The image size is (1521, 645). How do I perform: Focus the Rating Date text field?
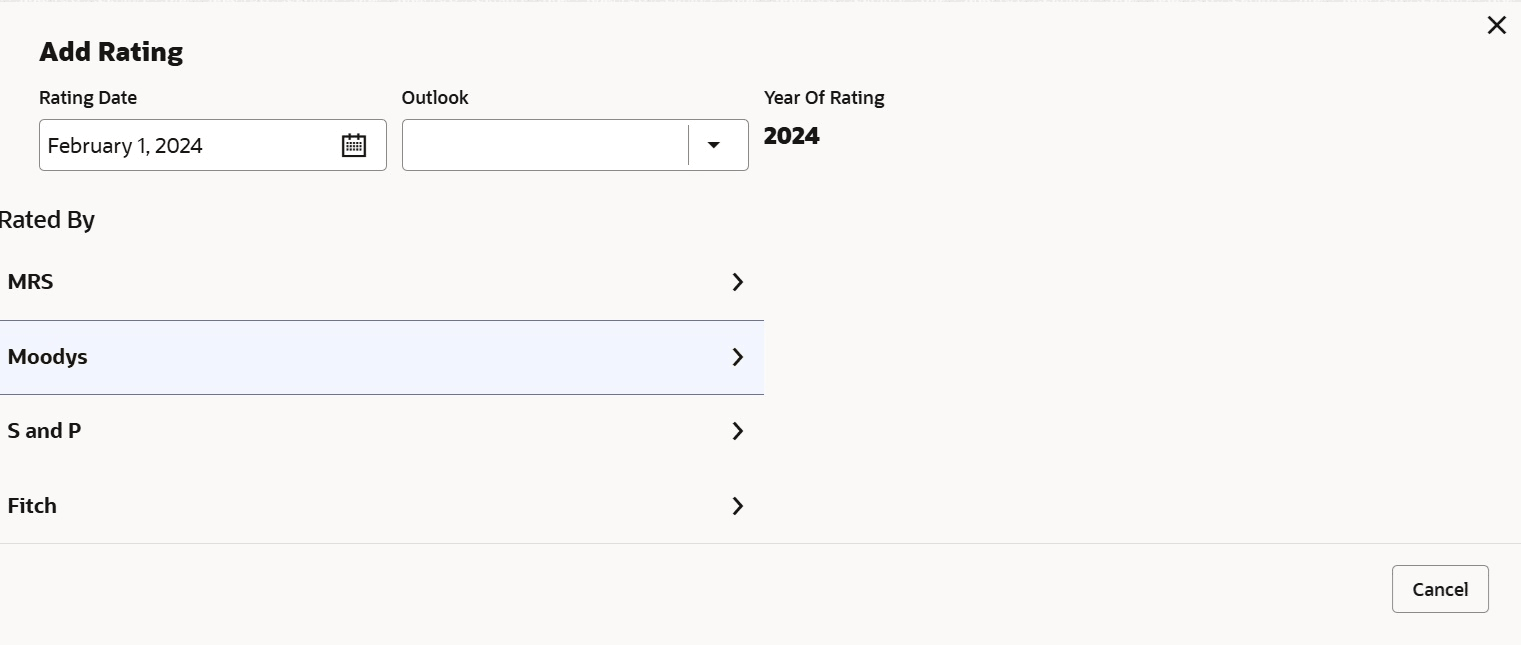(x=185, y=145)
